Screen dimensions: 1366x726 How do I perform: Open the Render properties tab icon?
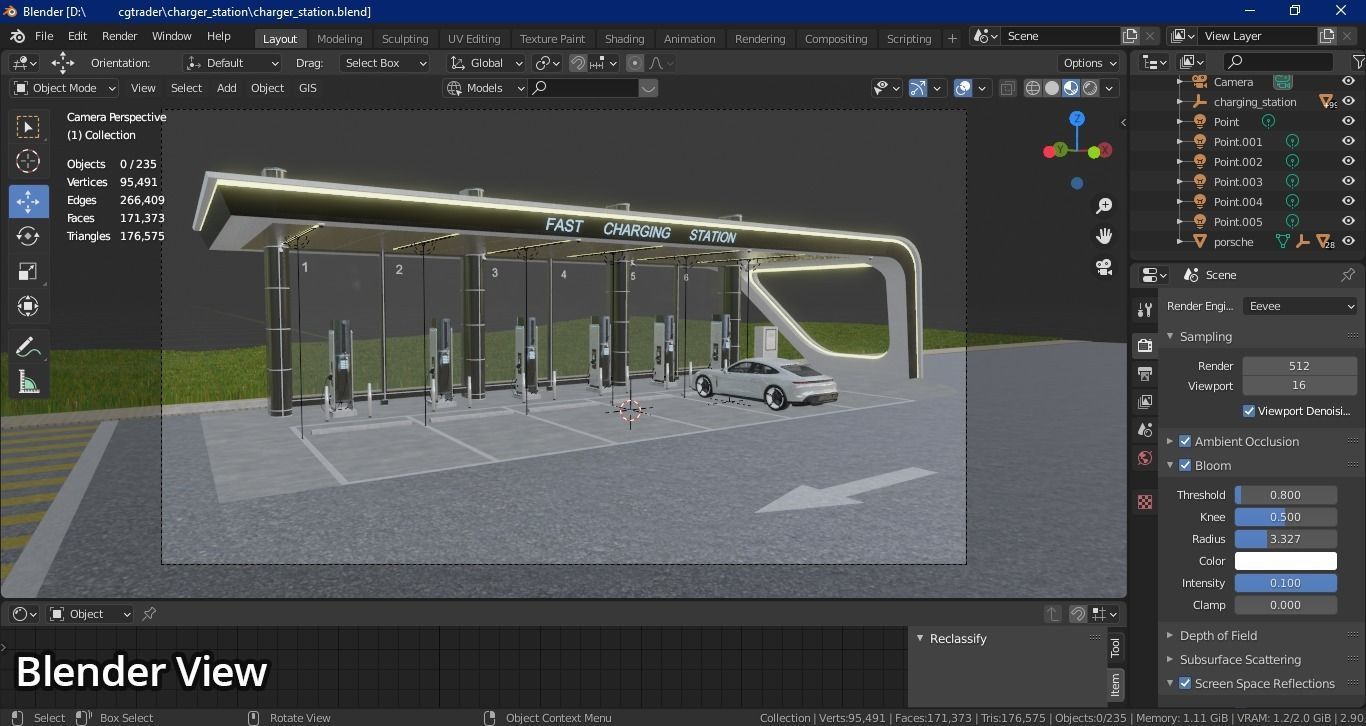1145,345
